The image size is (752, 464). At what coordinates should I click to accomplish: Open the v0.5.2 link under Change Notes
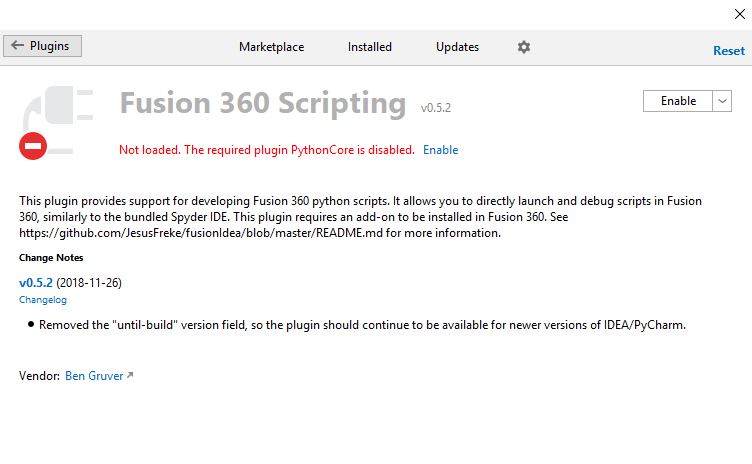(36, 283)
